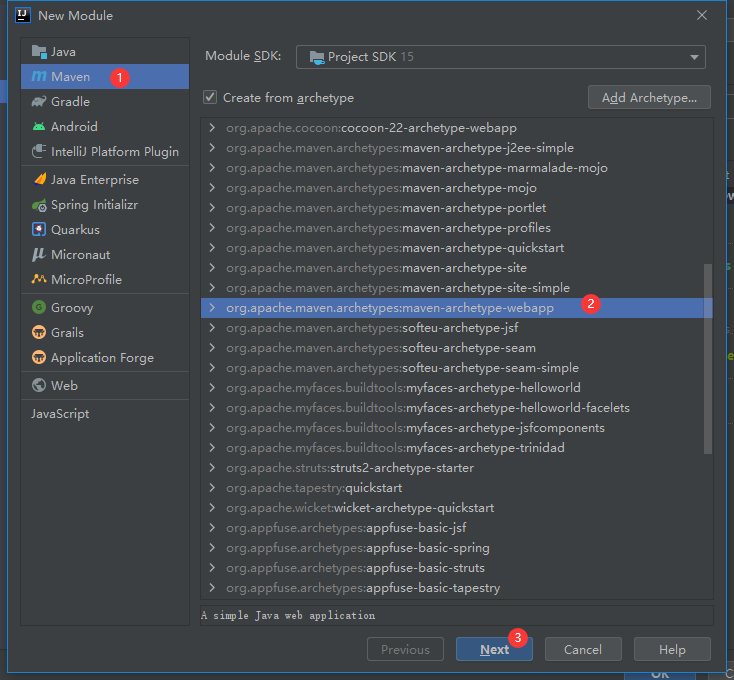
Task: Expand softeu-archetype-jsf chevron
Action: coord(212,328)
